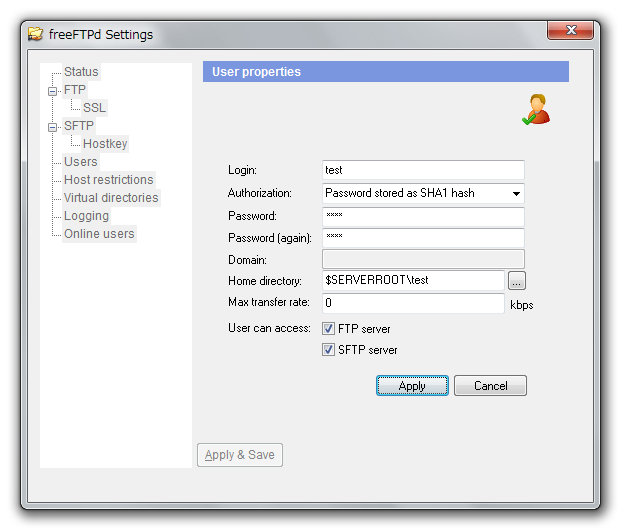Click the user avatar icon with green checkmark

coord(536,110)
